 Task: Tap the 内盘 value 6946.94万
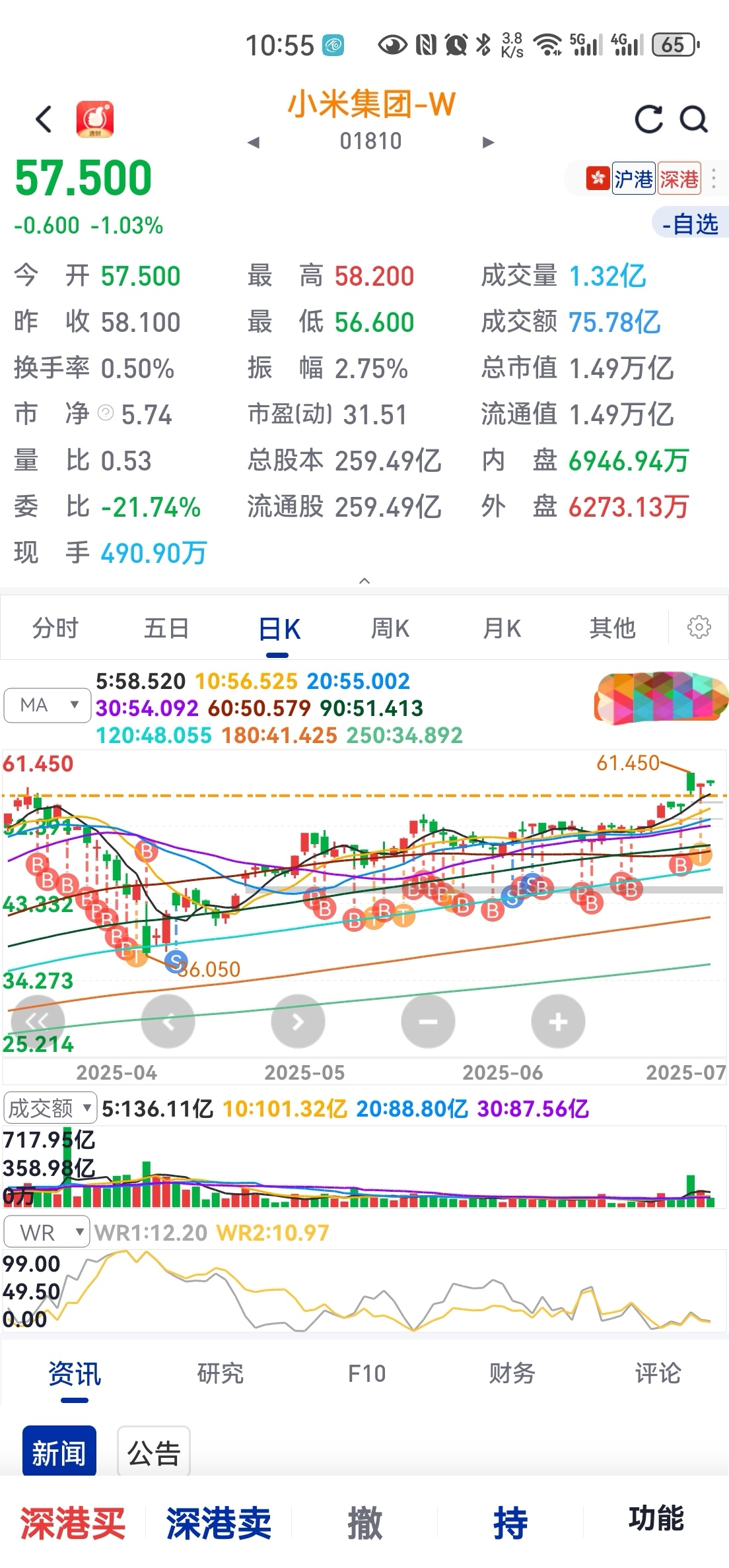pos(629,461)
